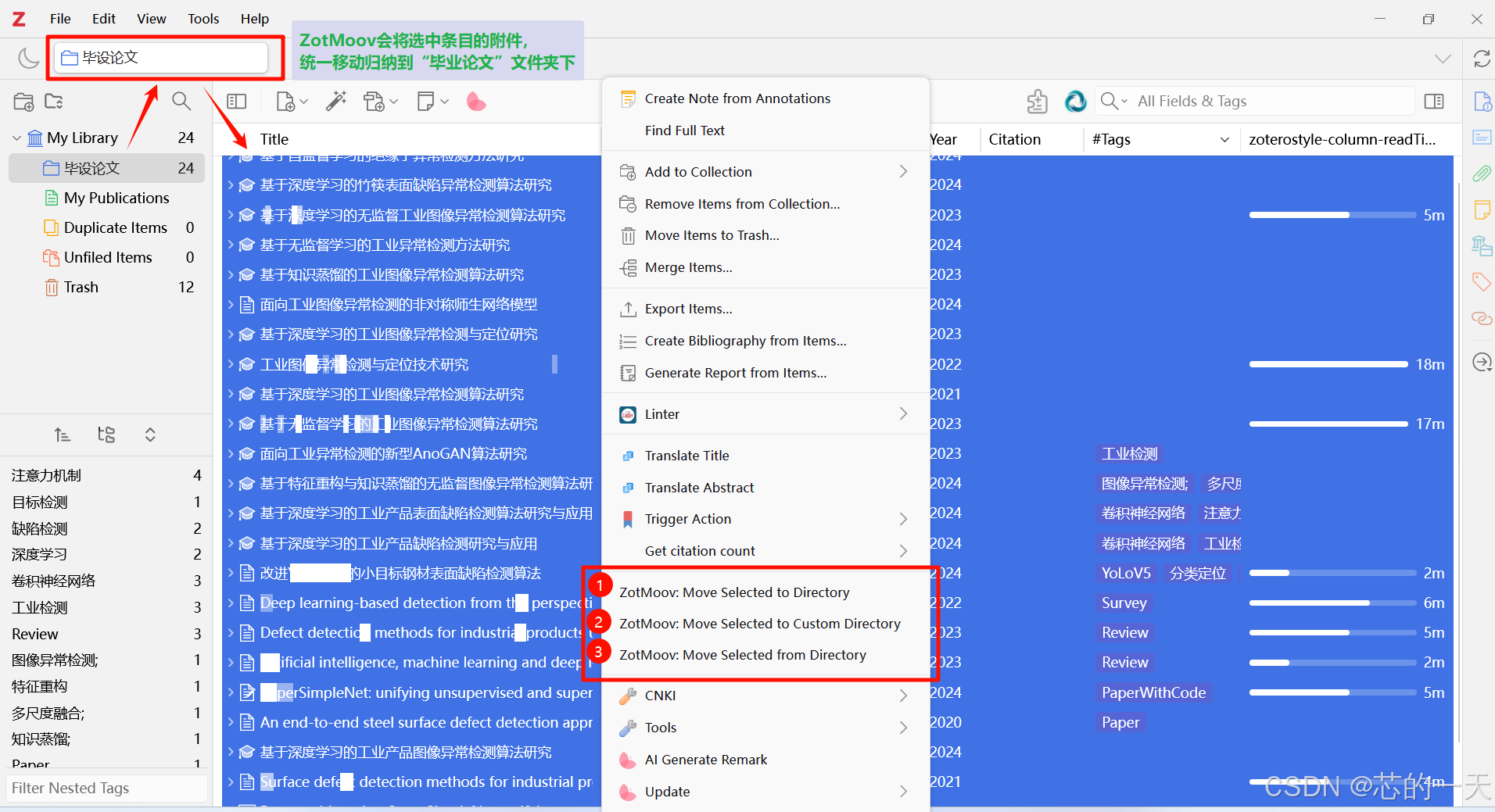Open the Tags section icon in sidebar
The width and height of the screenshot is (1495, 812).
[x=1482, y=281]
